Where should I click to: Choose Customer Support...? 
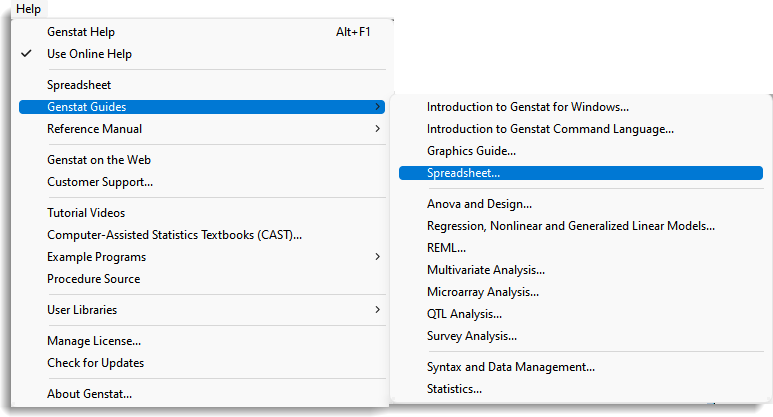click(202, 182)
